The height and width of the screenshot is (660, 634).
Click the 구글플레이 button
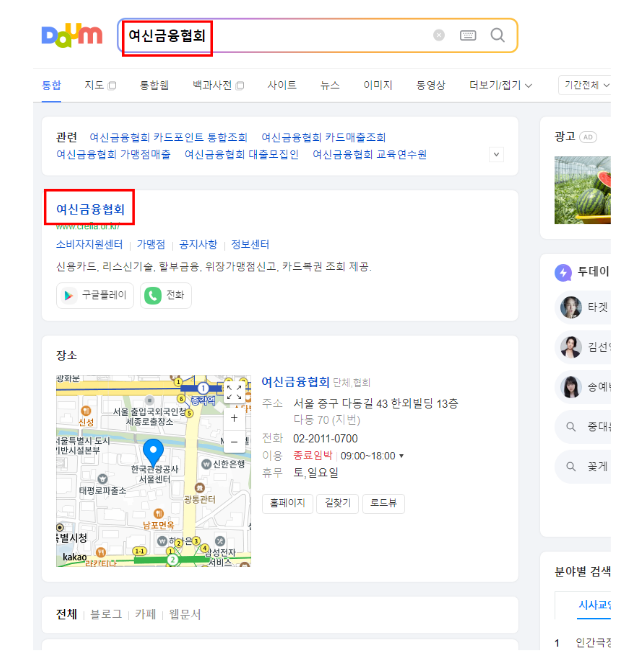pyautogui.click(x=95, y=295)
